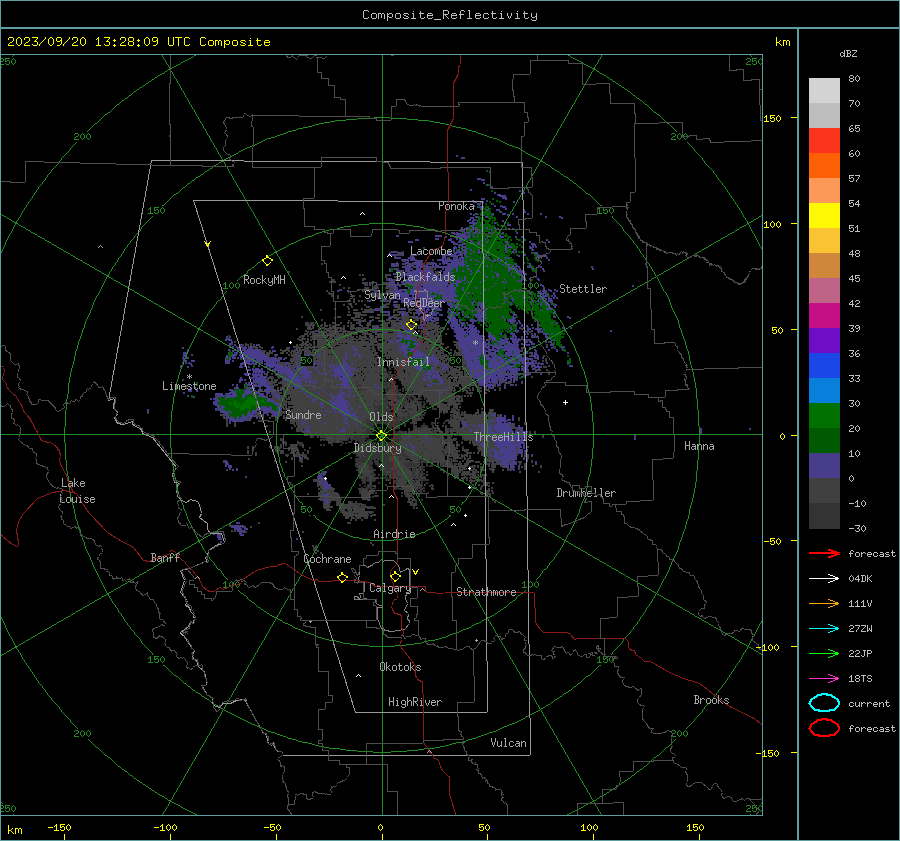Click the Strathmore city label

coord(486,592)
